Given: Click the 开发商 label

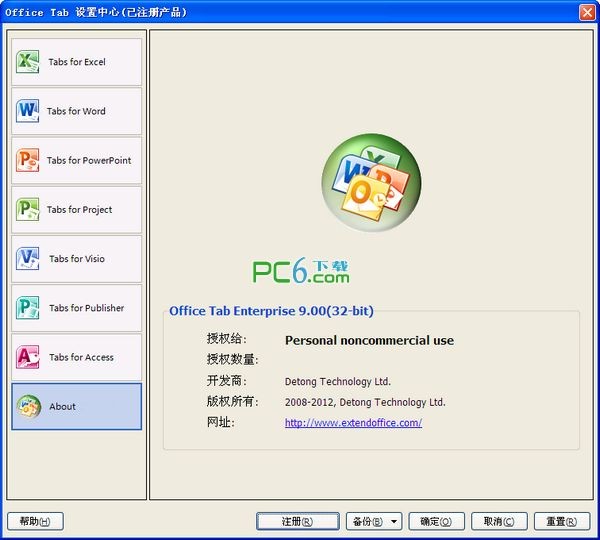Looking at the screenshot, I should point(227,380).
